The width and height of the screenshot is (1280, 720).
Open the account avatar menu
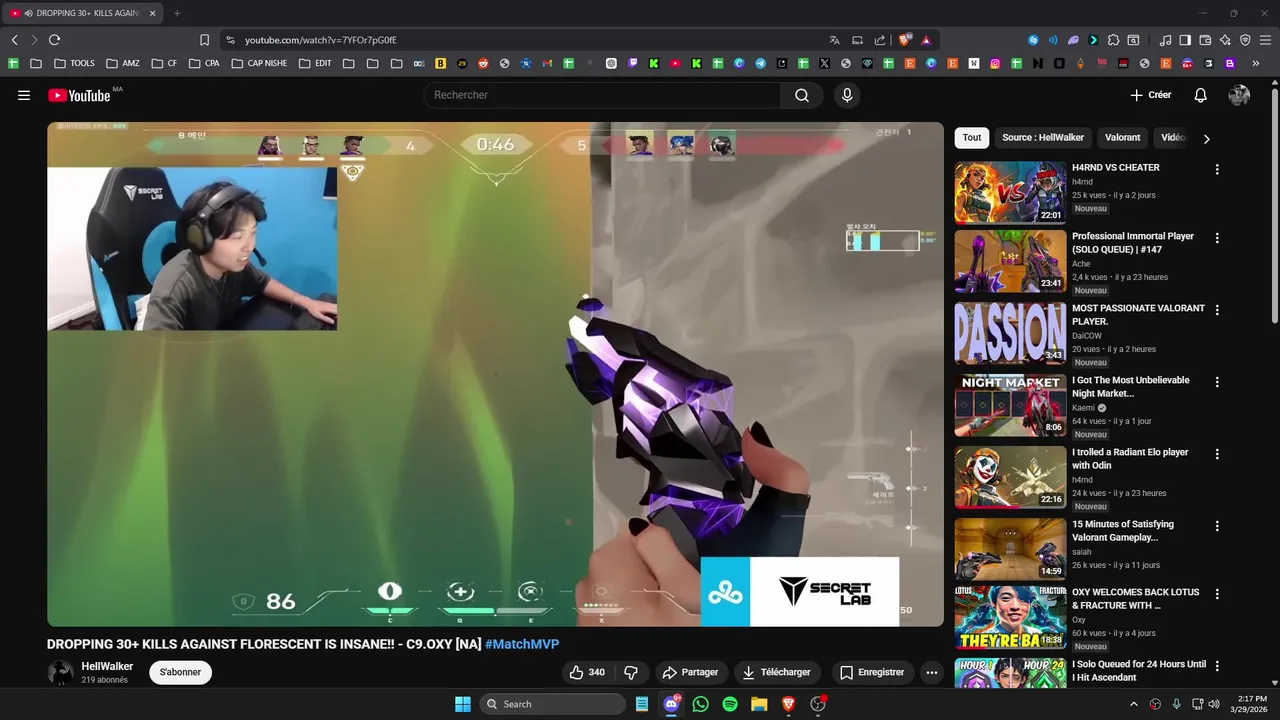pos(1239,95)
